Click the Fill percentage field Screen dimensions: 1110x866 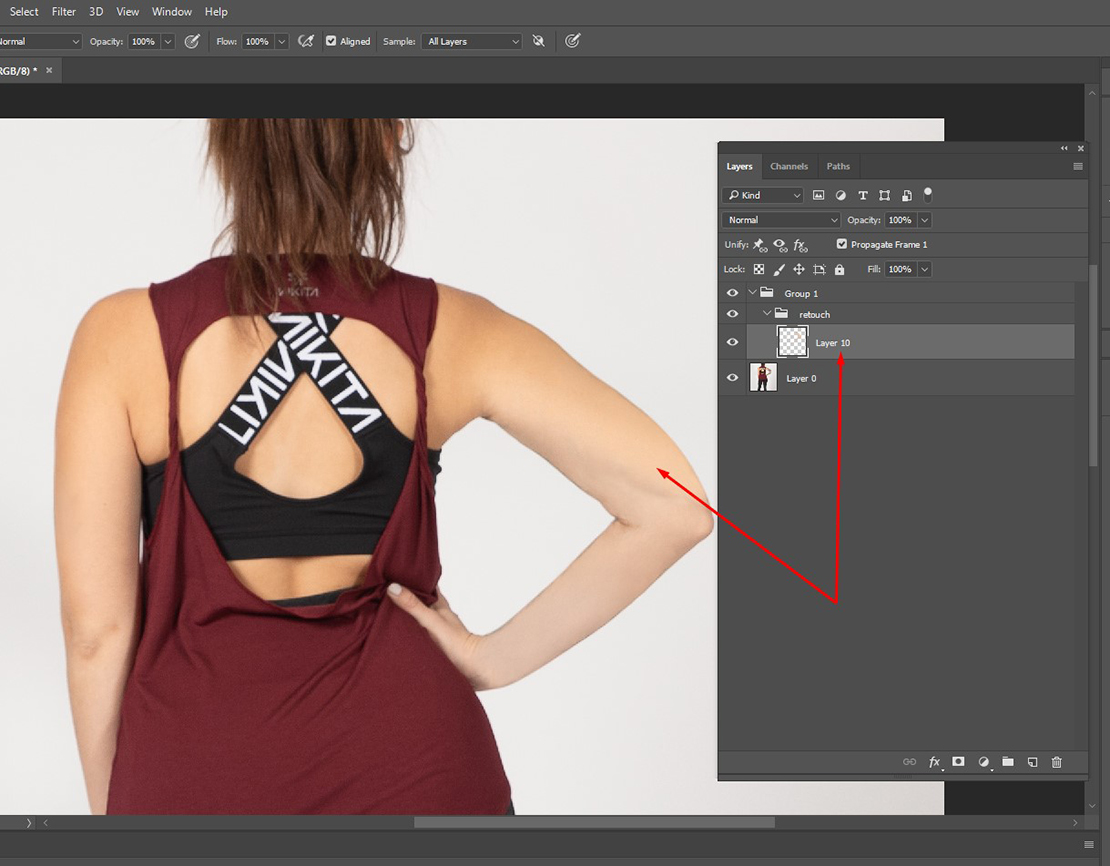[900, 269]
